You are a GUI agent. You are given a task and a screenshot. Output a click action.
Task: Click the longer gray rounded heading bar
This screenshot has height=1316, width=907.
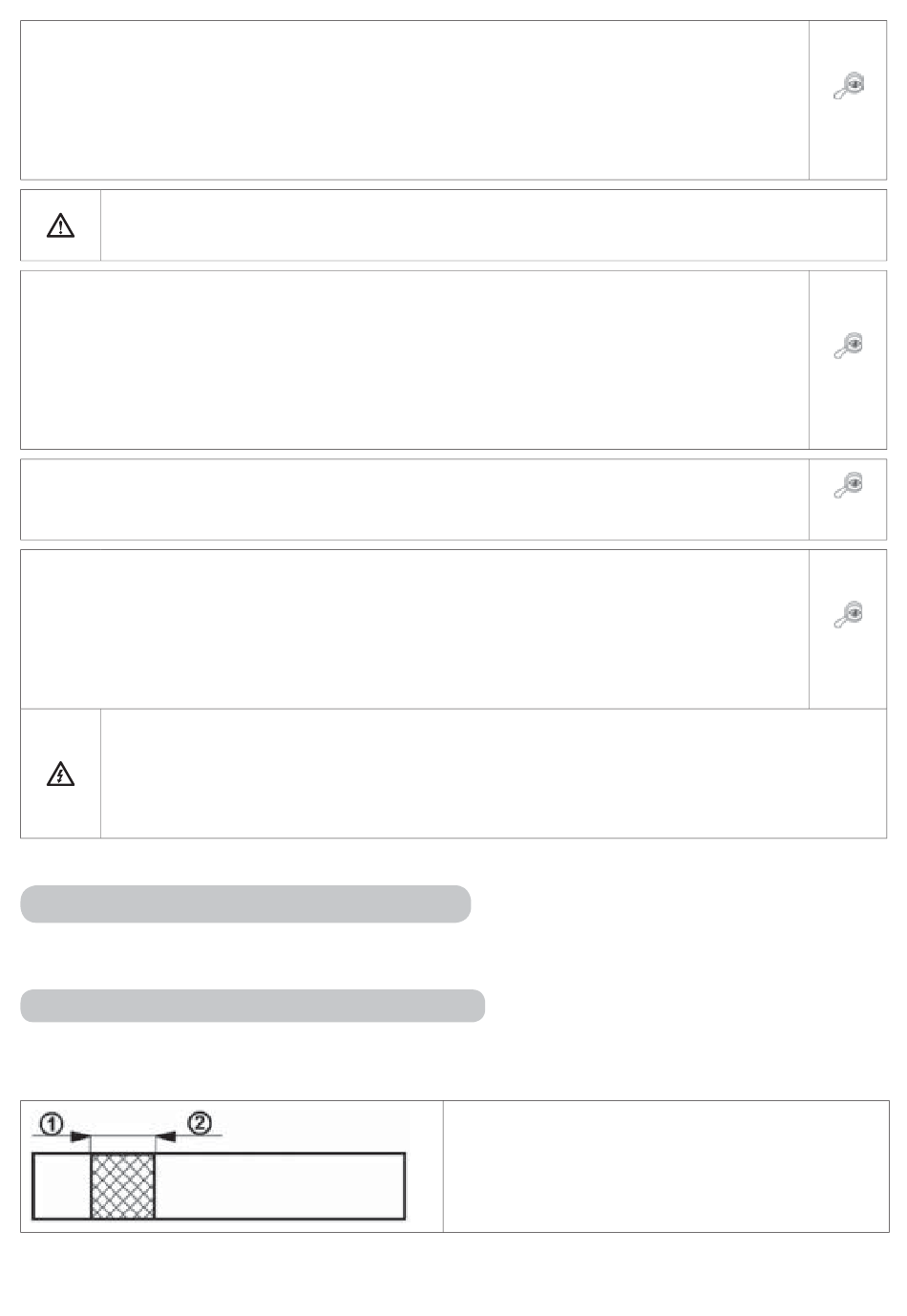(x=252, y=1006)
